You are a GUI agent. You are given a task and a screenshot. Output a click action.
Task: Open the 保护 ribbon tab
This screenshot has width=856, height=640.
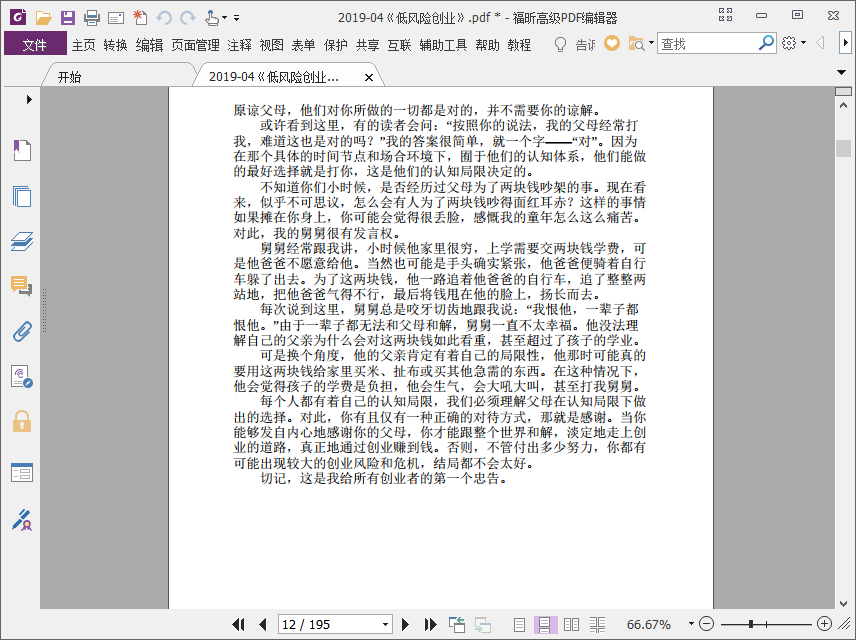(x=335, y=45)
